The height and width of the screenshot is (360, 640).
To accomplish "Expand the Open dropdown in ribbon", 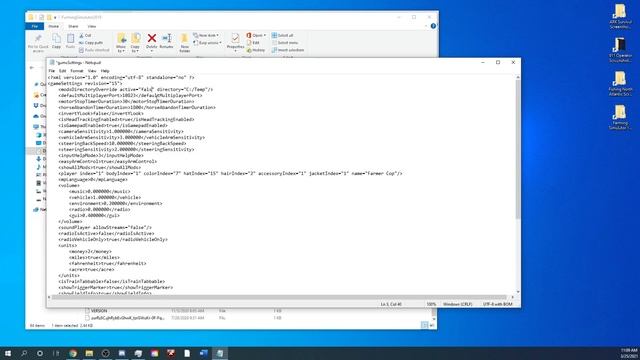I will tap(256, 36).
